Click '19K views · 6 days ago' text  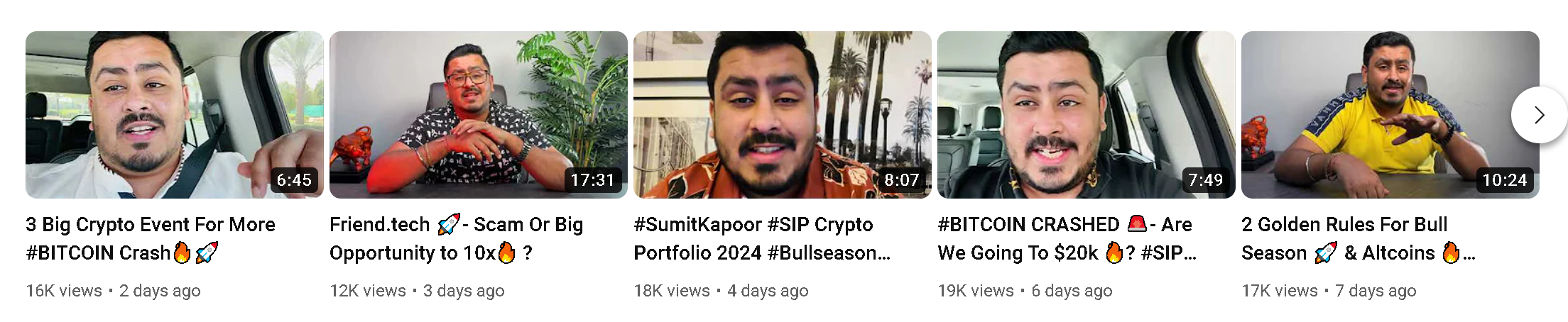tap(1025, 291)
